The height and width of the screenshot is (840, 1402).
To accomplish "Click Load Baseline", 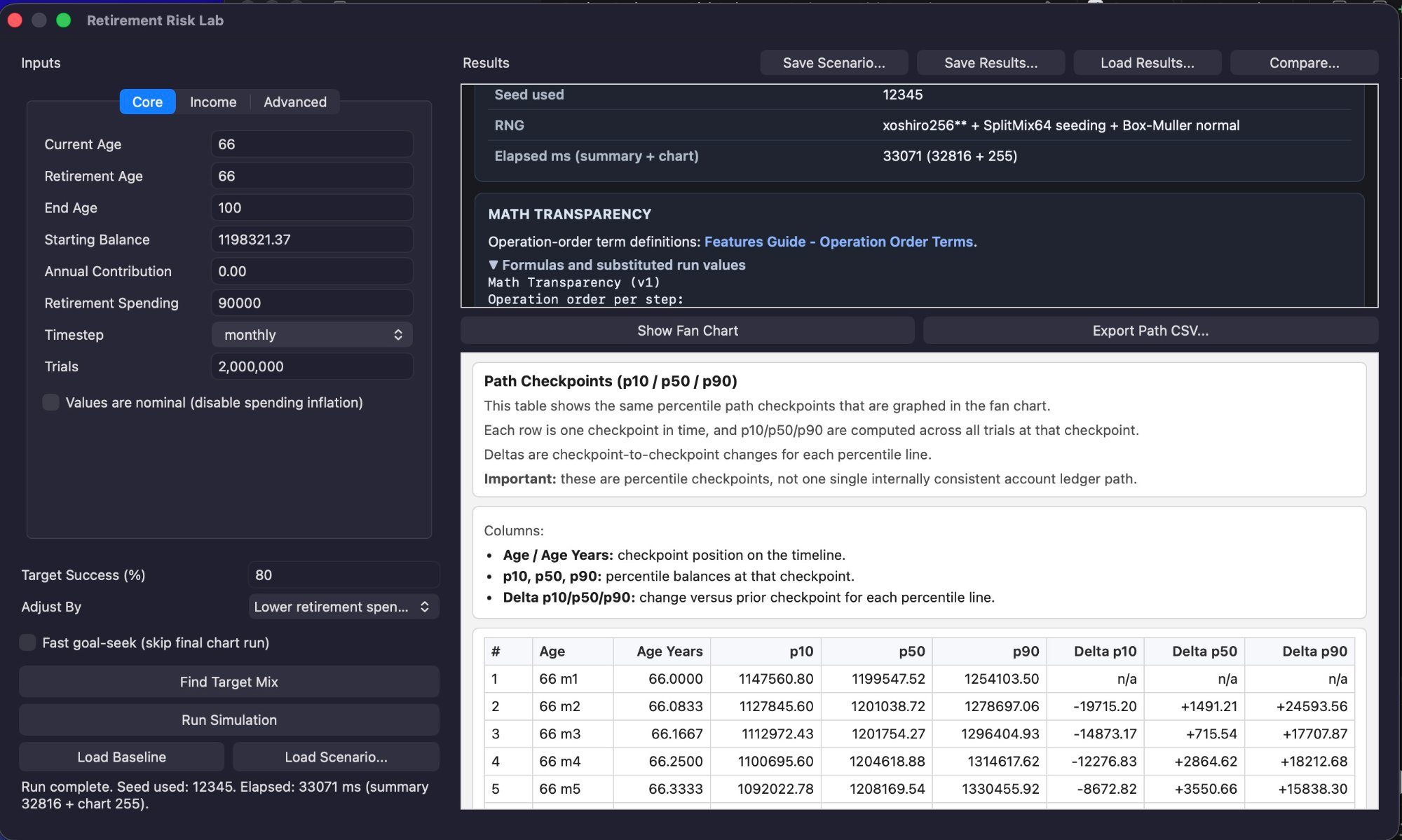I will (x=121, y=757).
